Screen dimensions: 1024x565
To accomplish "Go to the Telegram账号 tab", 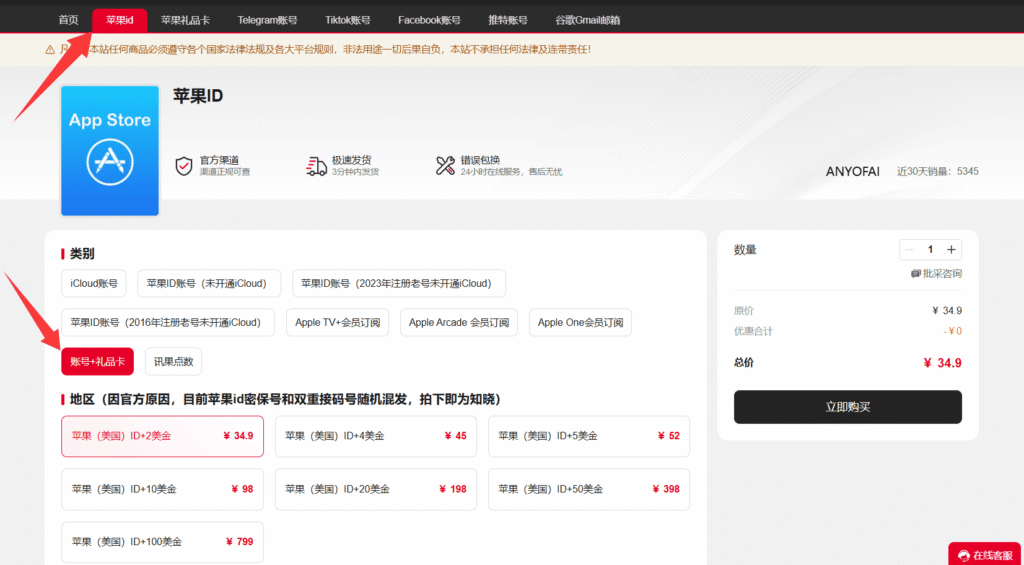I will tap(268, 20).
